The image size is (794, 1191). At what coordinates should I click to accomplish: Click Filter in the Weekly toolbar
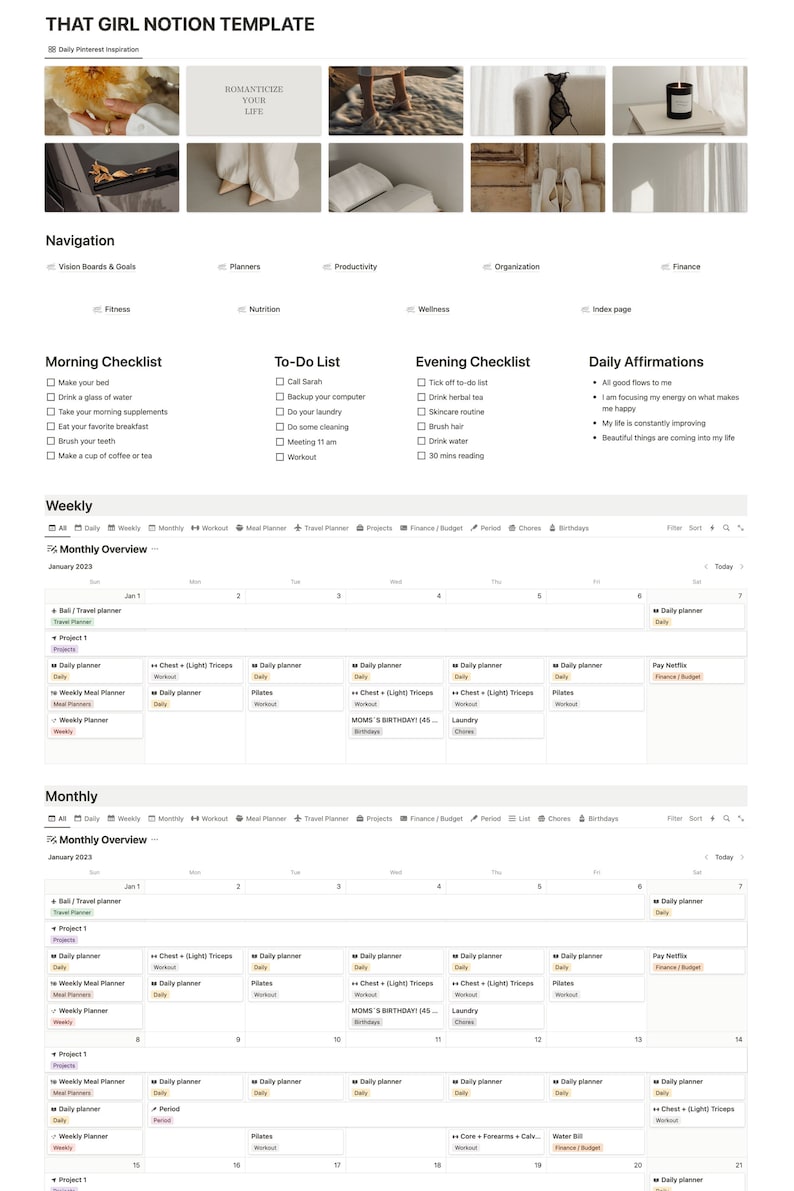click(675, 528)
